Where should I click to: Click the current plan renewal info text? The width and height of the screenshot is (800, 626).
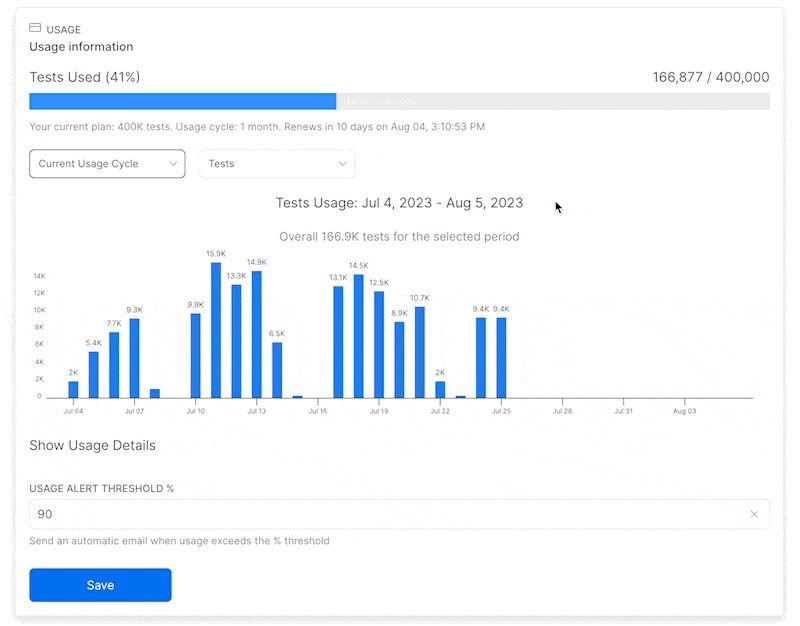point(257,127)
